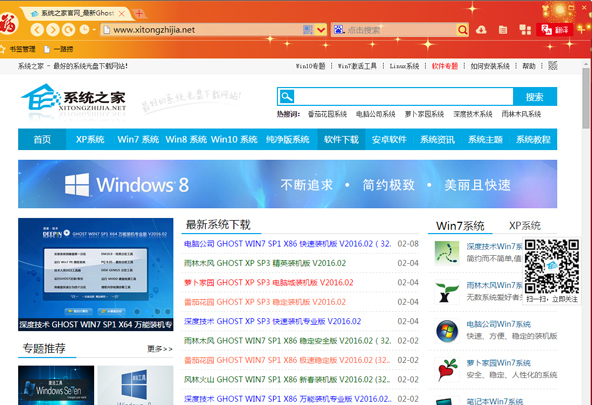Screen dimensions: 592x405
Task: Click the Windows 8 banner
Action: (287, 184)
